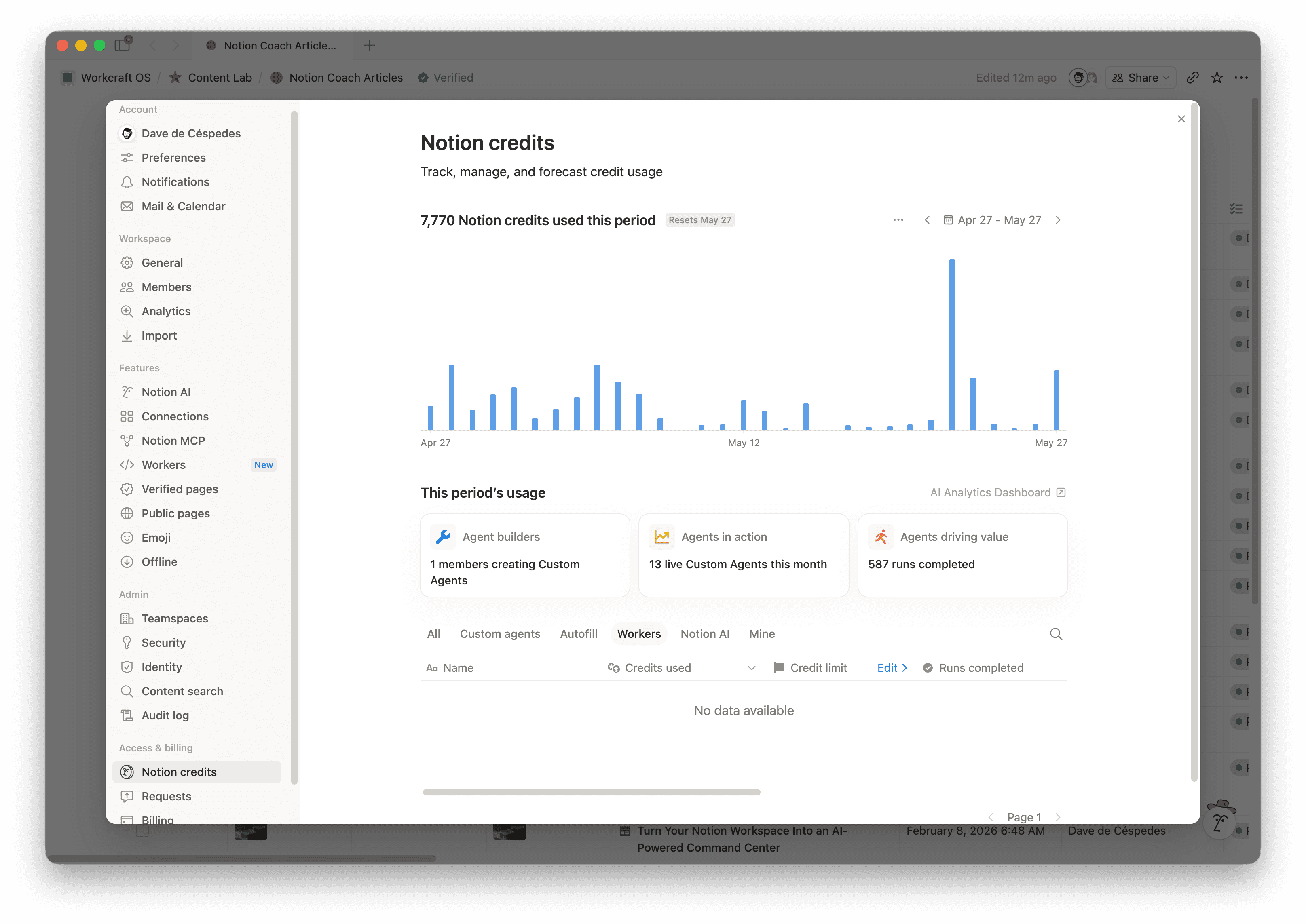Screen dimensions: 1306x924
Task: Open Audit log settings
Action: 197,716
